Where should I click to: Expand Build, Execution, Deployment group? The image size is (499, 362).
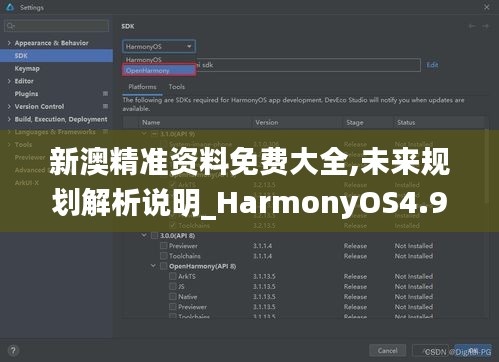pos(9,119)
